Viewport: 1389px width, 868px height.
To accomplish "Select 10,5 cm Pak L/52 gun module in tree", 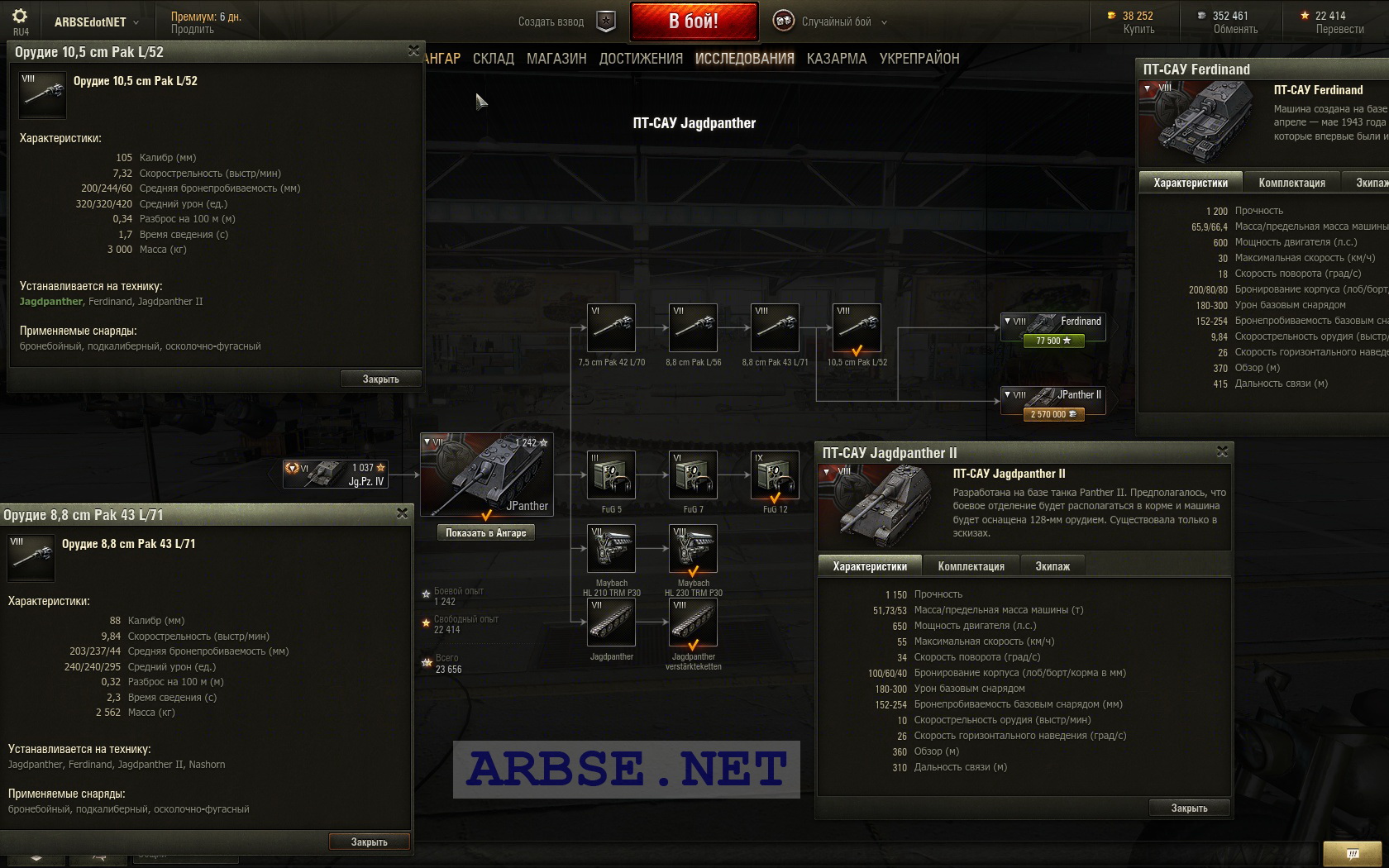I will pos(857,328).
